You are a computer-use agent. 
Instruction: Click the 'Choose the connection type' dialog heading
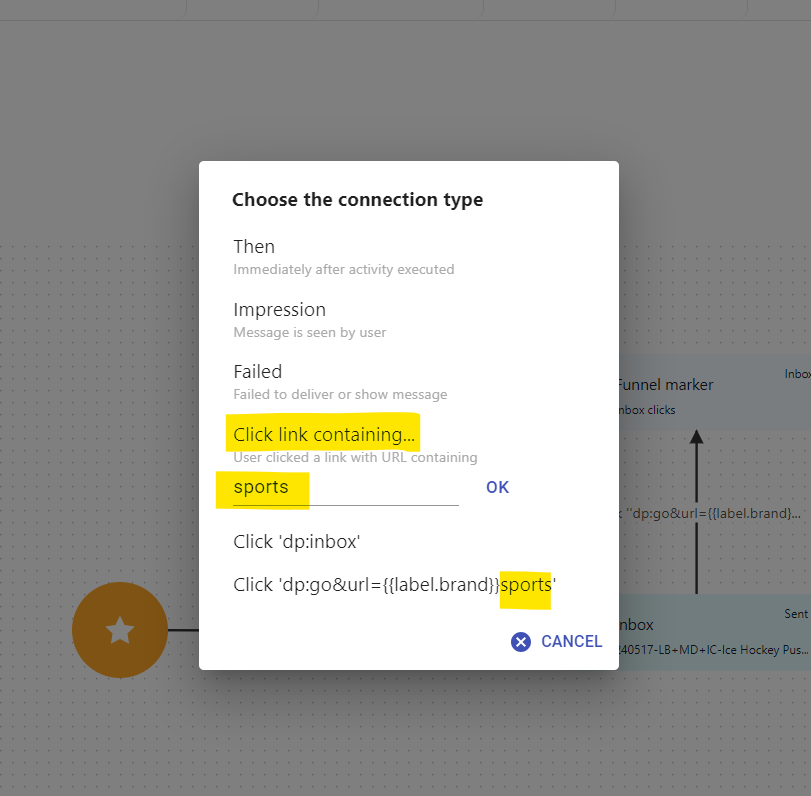357,200
